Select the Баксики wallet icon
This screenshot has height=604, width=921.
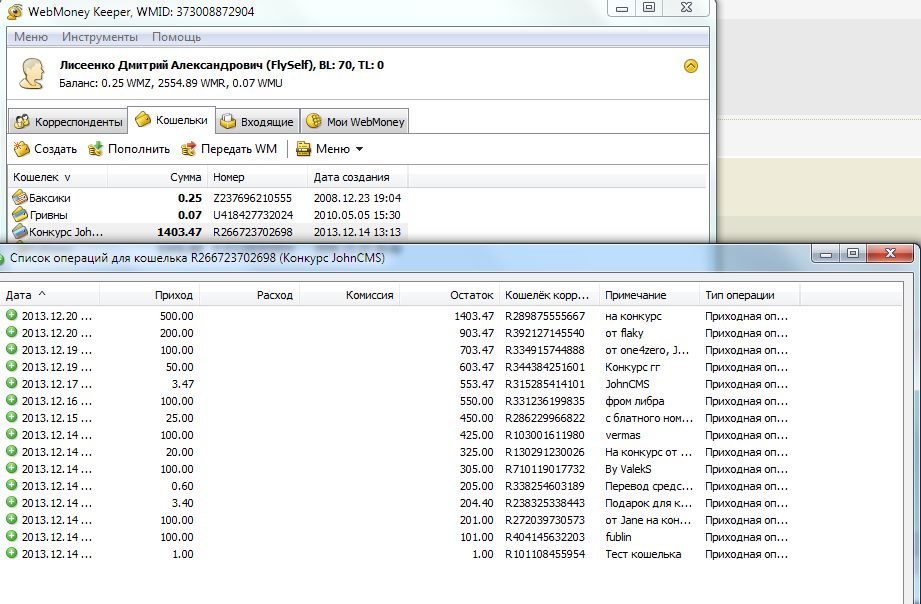[x=19, y=198]
